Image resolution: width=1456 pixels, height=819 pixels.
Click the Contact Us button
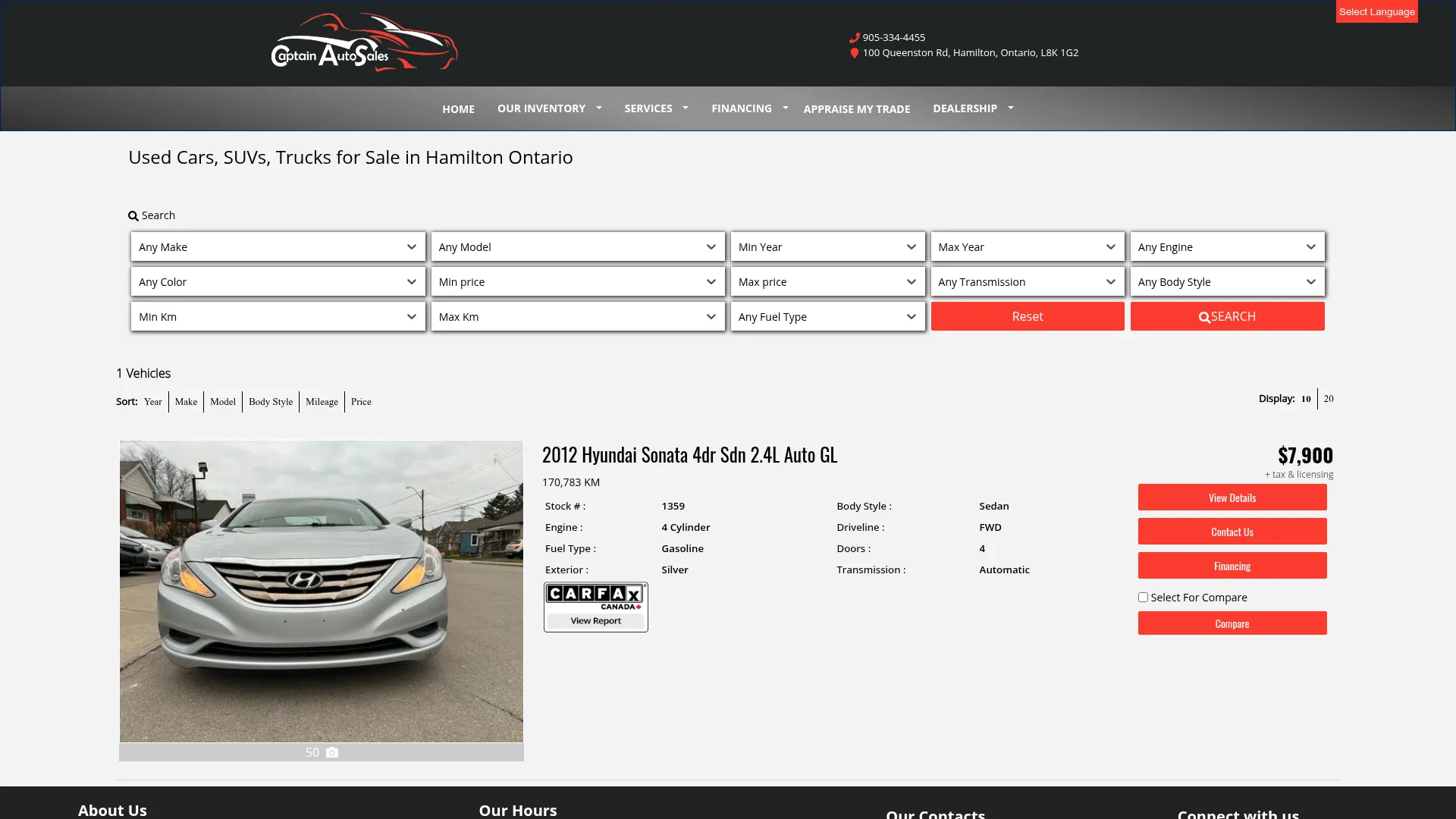click(x=1232, y=532)
